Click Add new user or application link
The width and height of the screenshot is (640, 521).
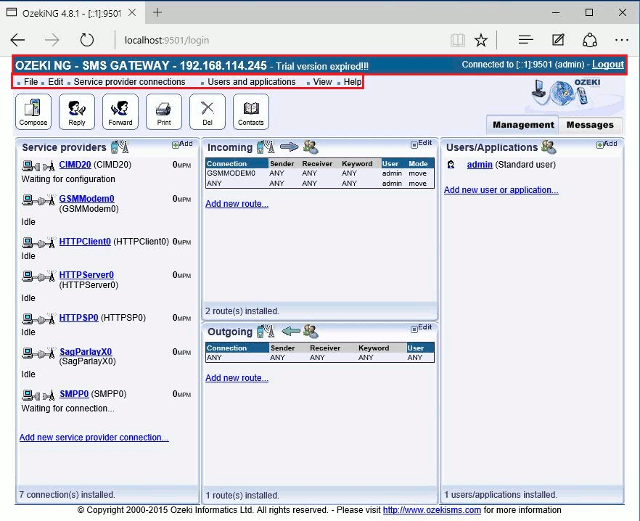[x=501, y=190]
